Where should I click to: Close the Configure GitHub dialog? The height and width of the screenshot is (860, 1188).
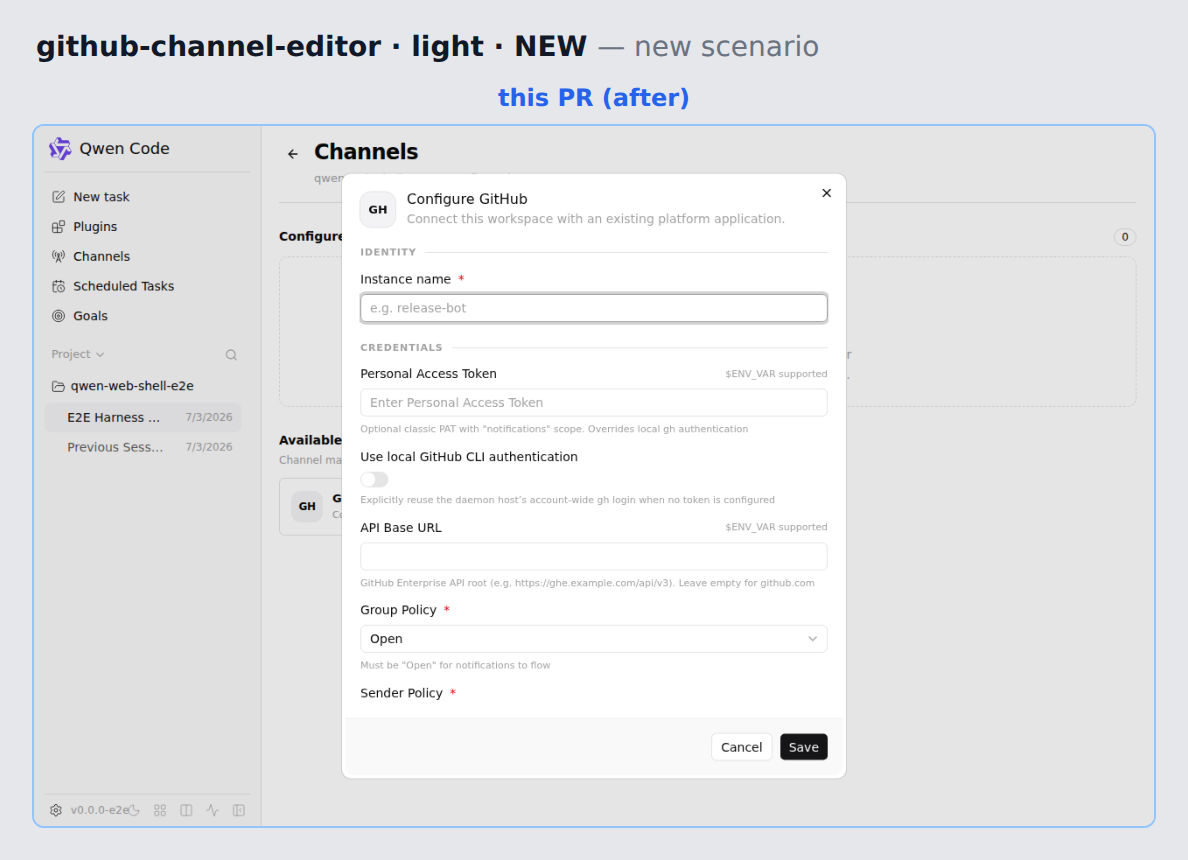point(827,193)
